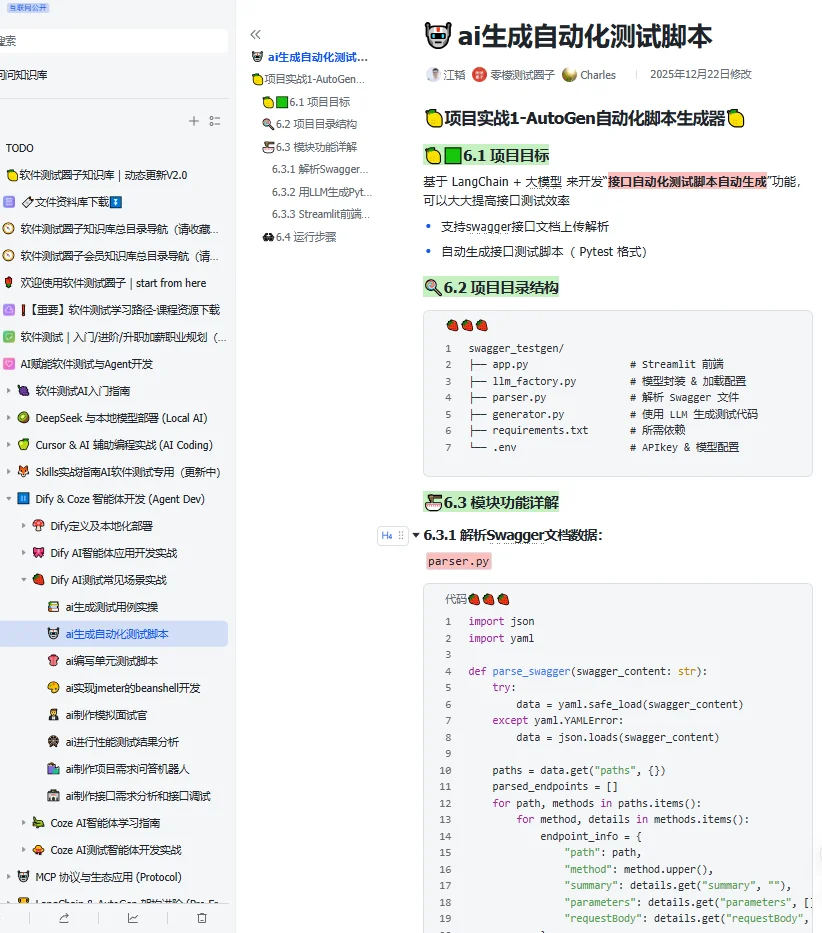The width and height of the screenshot is (822, 933).
Task: Click the TODO label in sidebar
Action: tap(20, 148)
